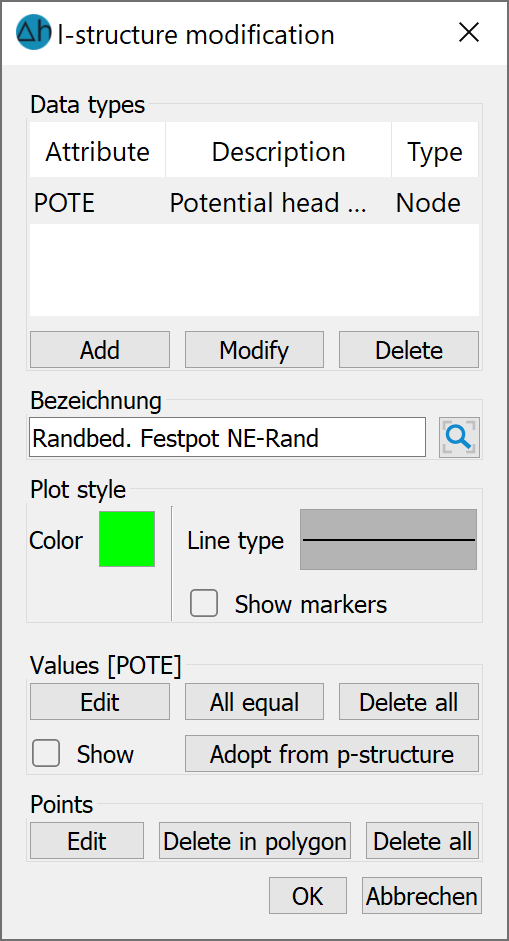Screen dimensions: 509x941
Task: Select the Attribute column header
Action: [x=98, y=152]
